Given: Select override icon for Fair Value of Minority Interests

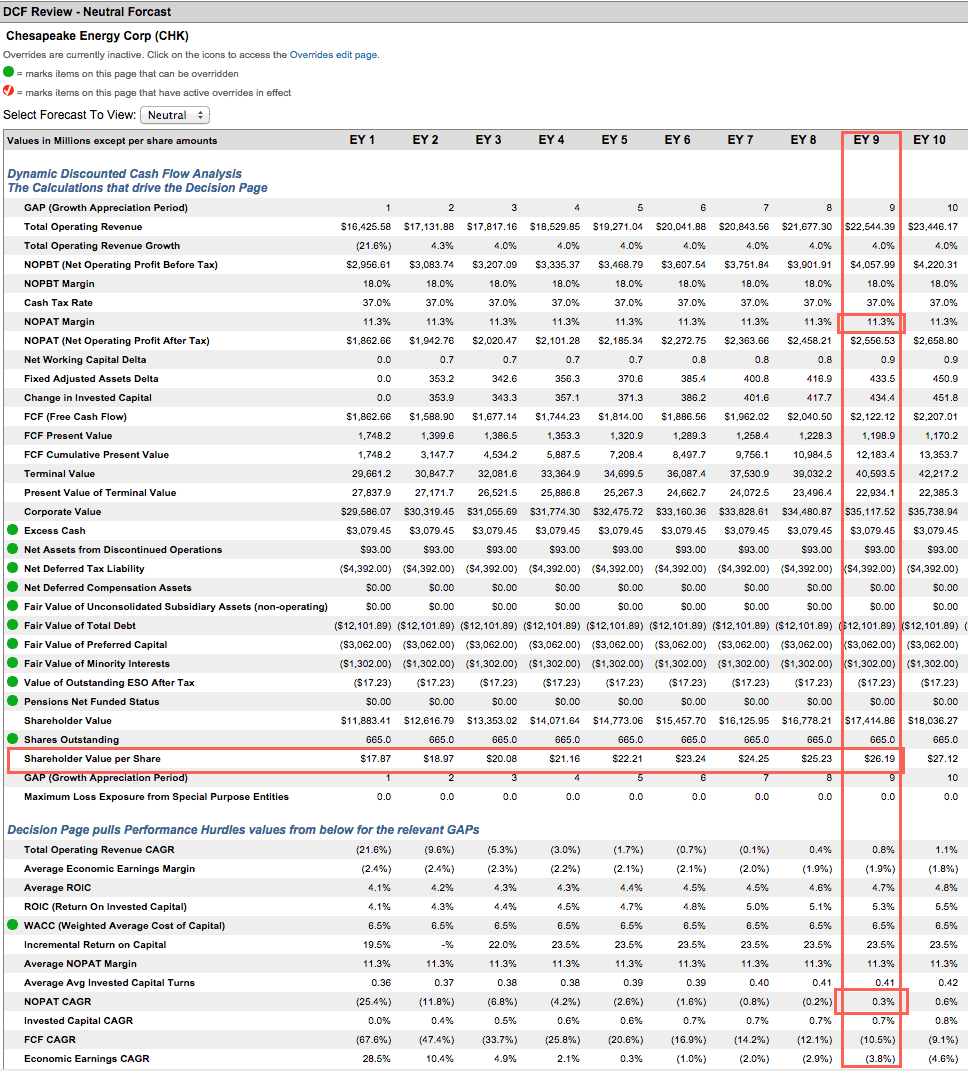Looking at the screenshot, I should pos(12,663).
